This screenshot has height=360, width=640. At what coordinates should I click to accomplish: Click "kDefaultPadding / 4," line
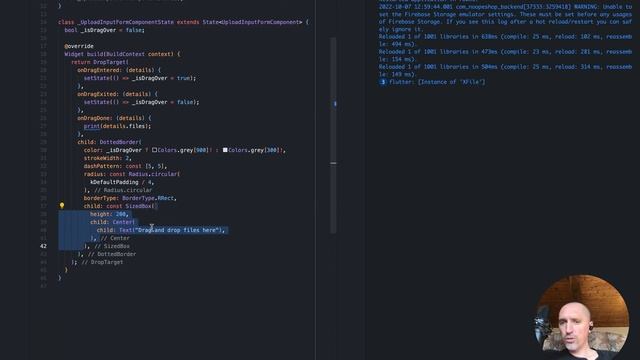[122, 182]
